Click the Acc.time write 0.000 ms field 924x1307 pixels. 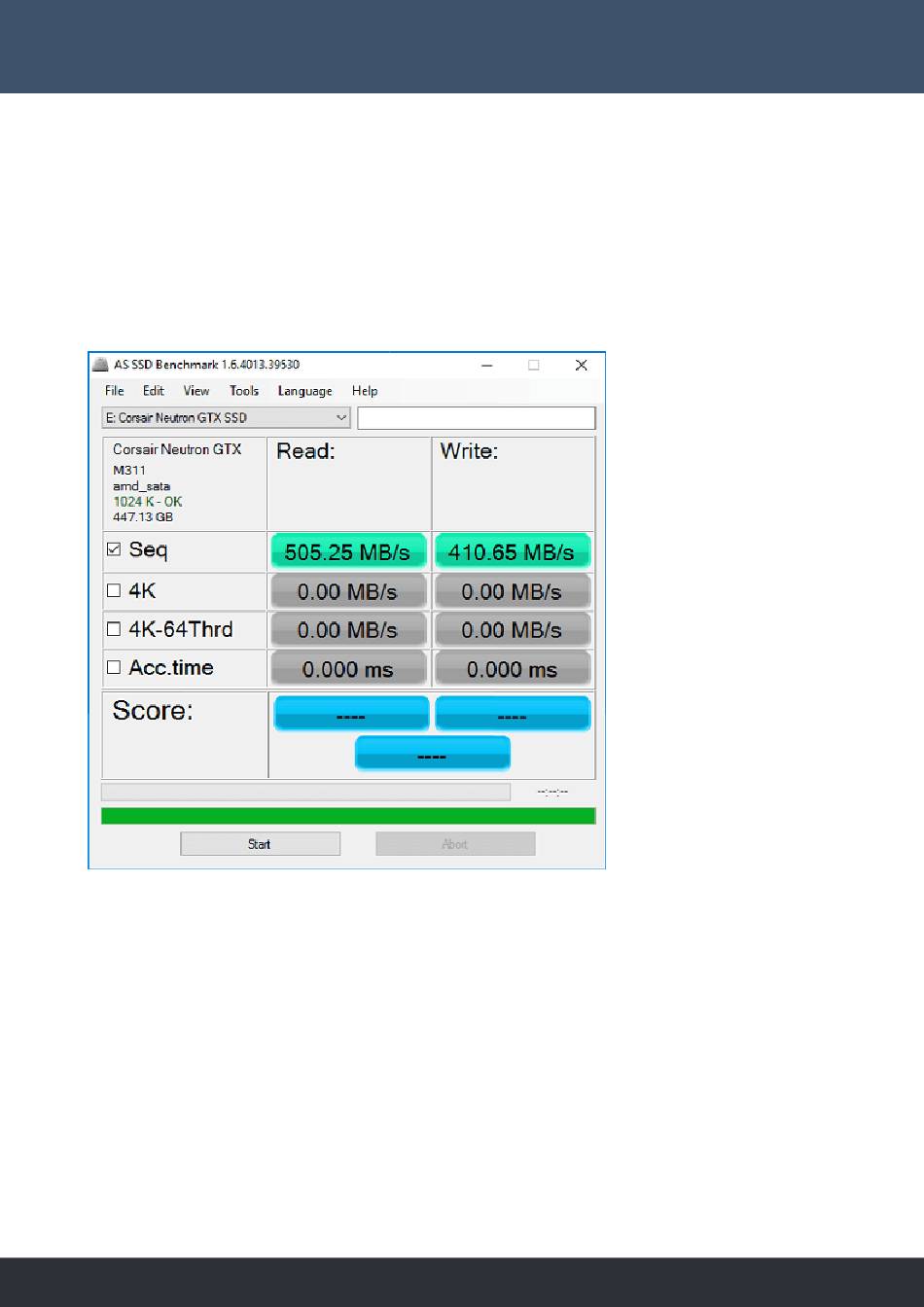512,669
